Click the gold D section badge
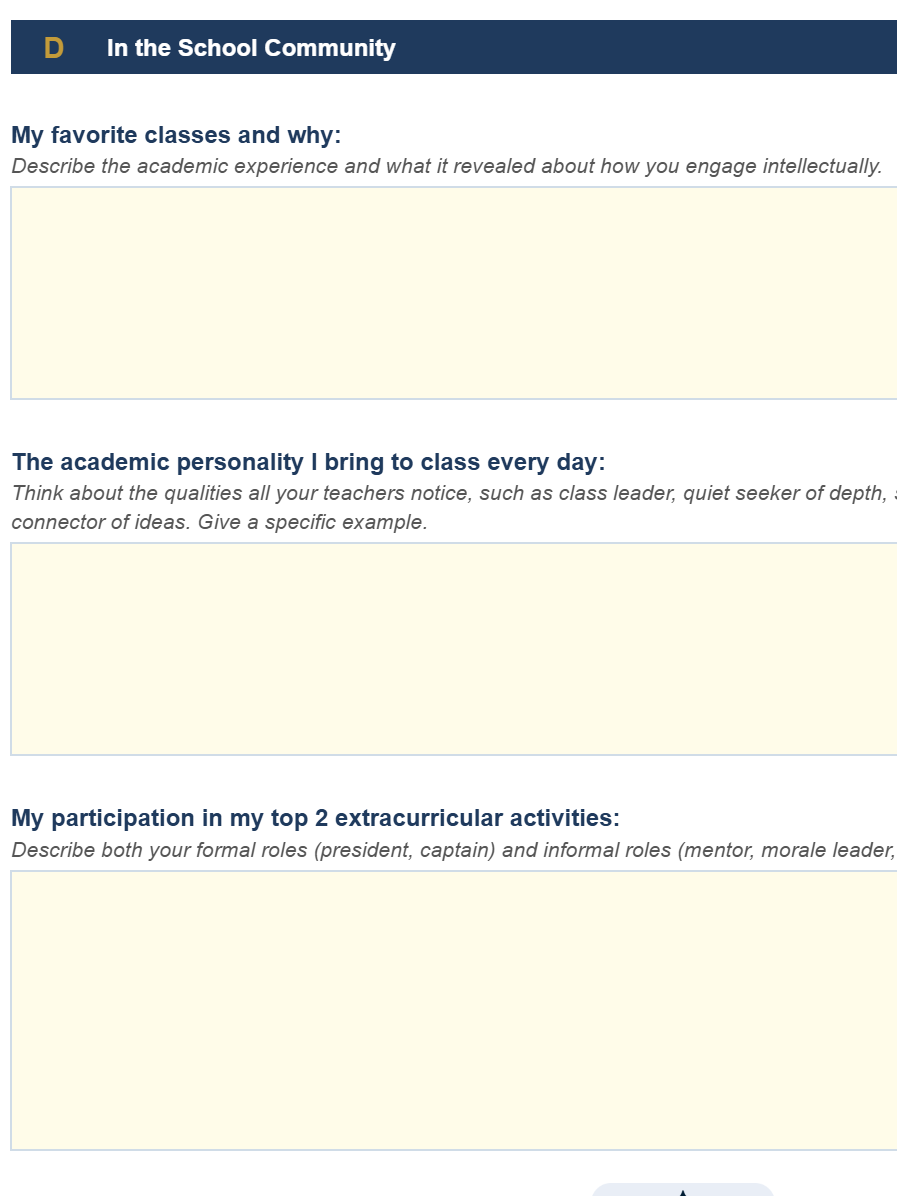Screen dimensions: 897x1196 pos(53,48)
